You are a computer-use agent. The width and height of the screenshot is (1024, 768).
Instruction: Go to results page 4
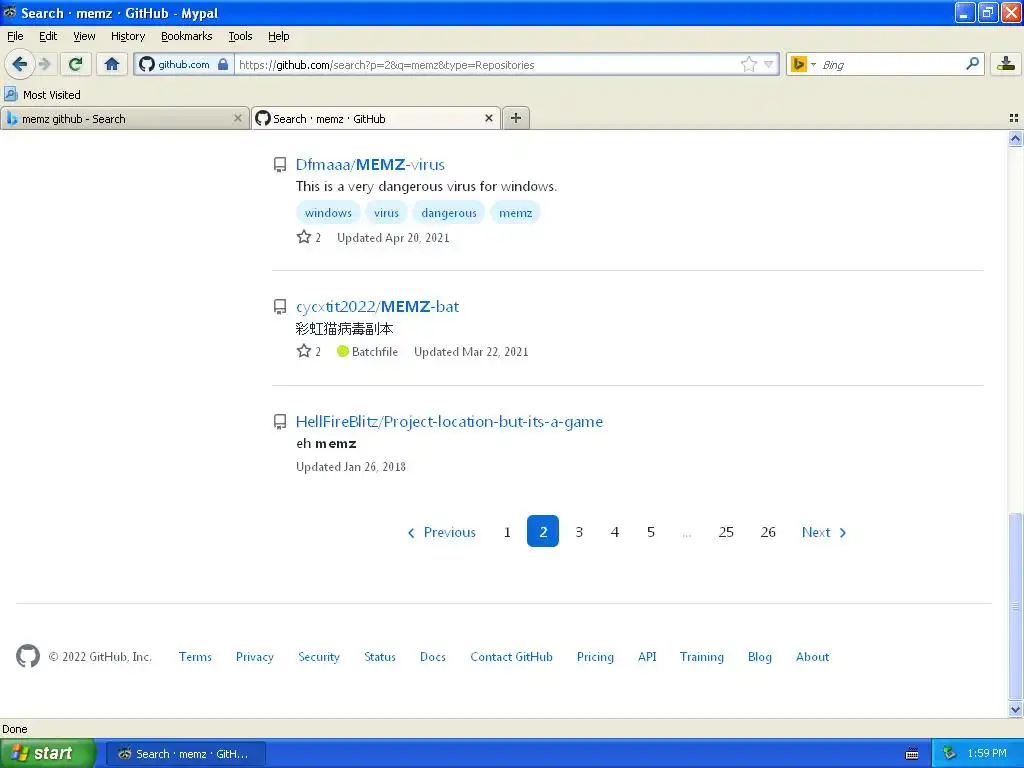click(x=615, y=532)
